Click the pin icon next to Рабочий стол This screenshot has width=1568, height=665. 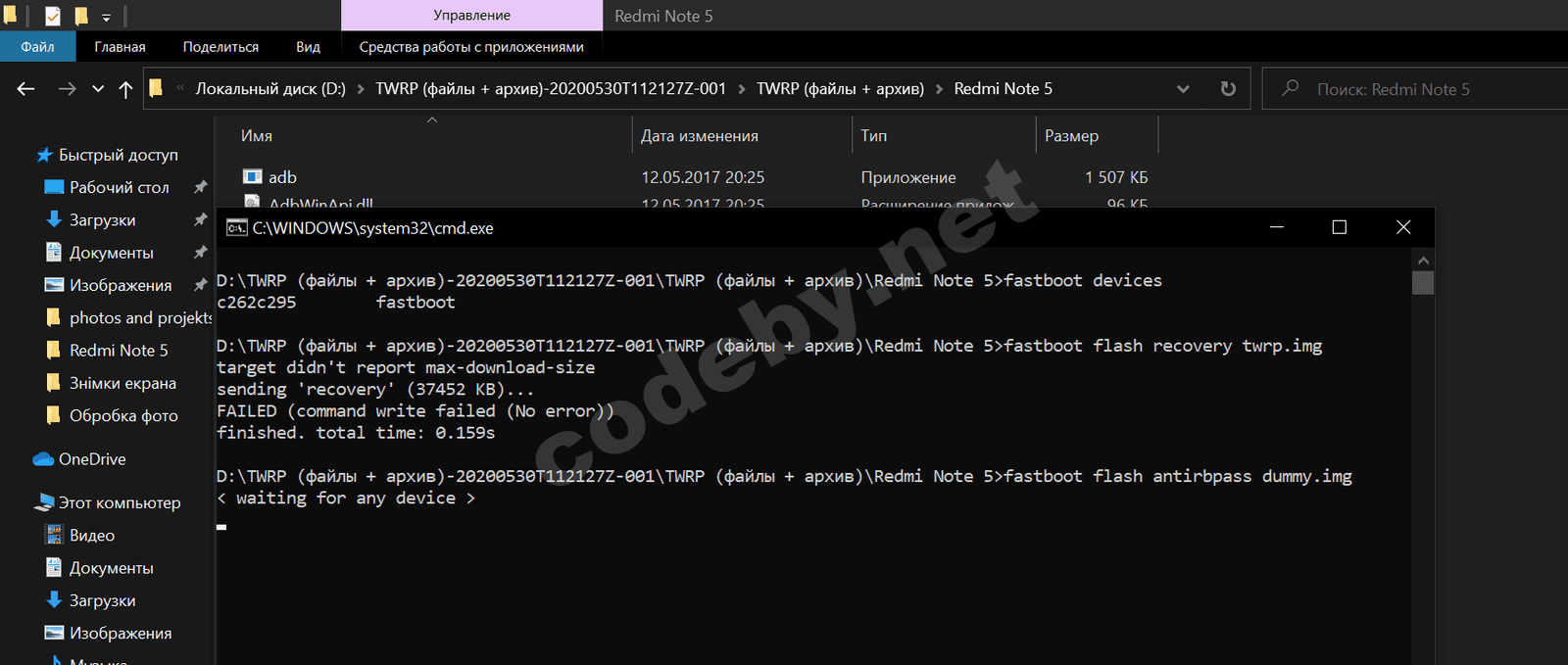tap(200, 187)
